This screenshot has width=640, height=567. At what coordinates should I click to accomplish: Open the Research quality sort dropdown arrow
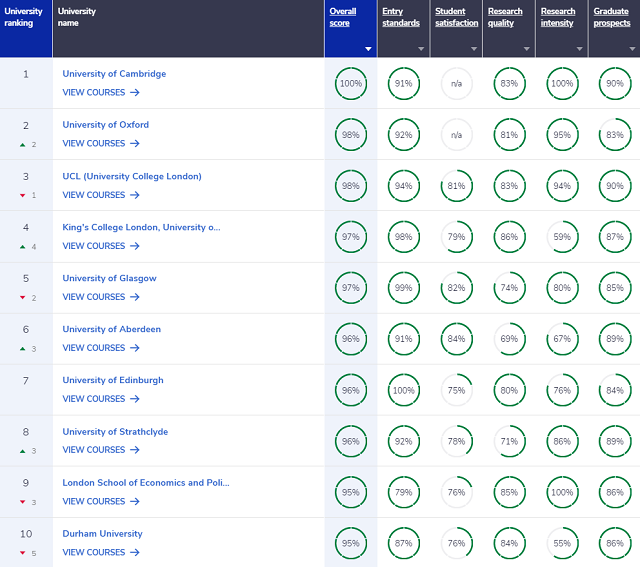click(527, 49)
